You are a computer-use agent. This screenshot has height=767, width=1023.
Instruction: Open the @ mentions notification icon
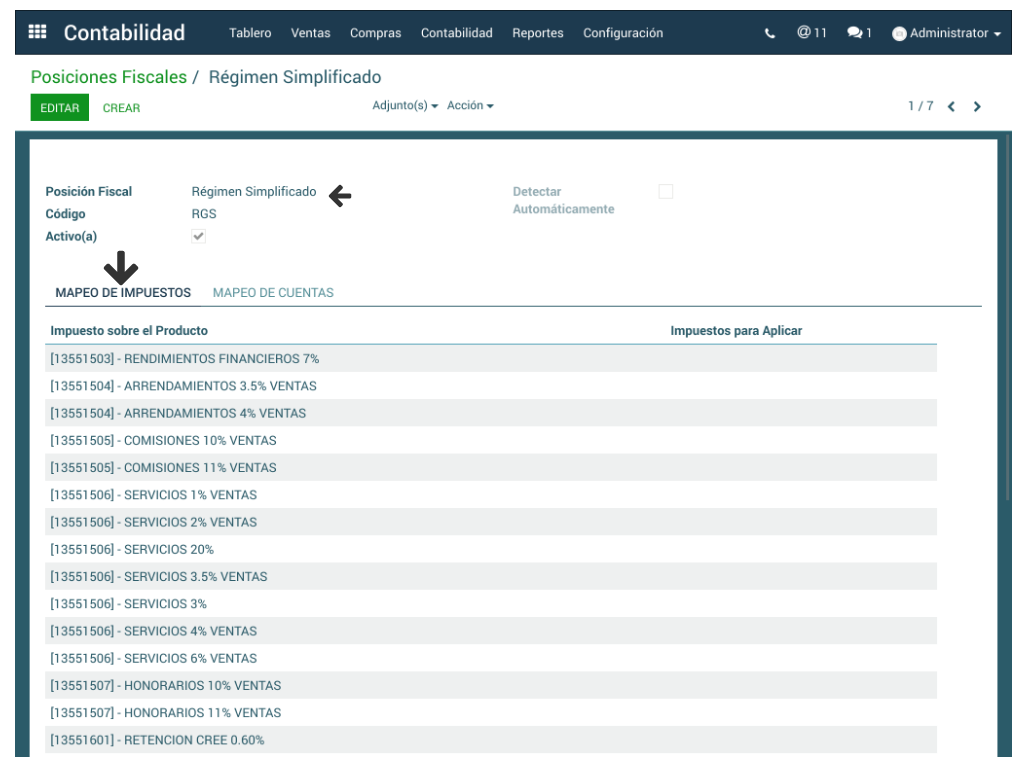811,33
